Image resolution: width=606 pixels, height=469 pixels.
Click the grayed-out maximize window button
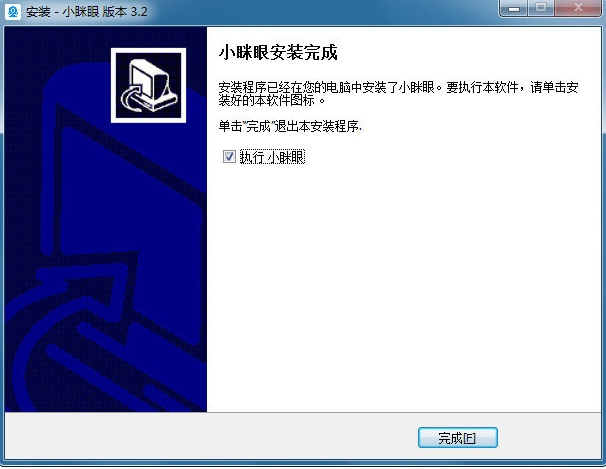541,8
